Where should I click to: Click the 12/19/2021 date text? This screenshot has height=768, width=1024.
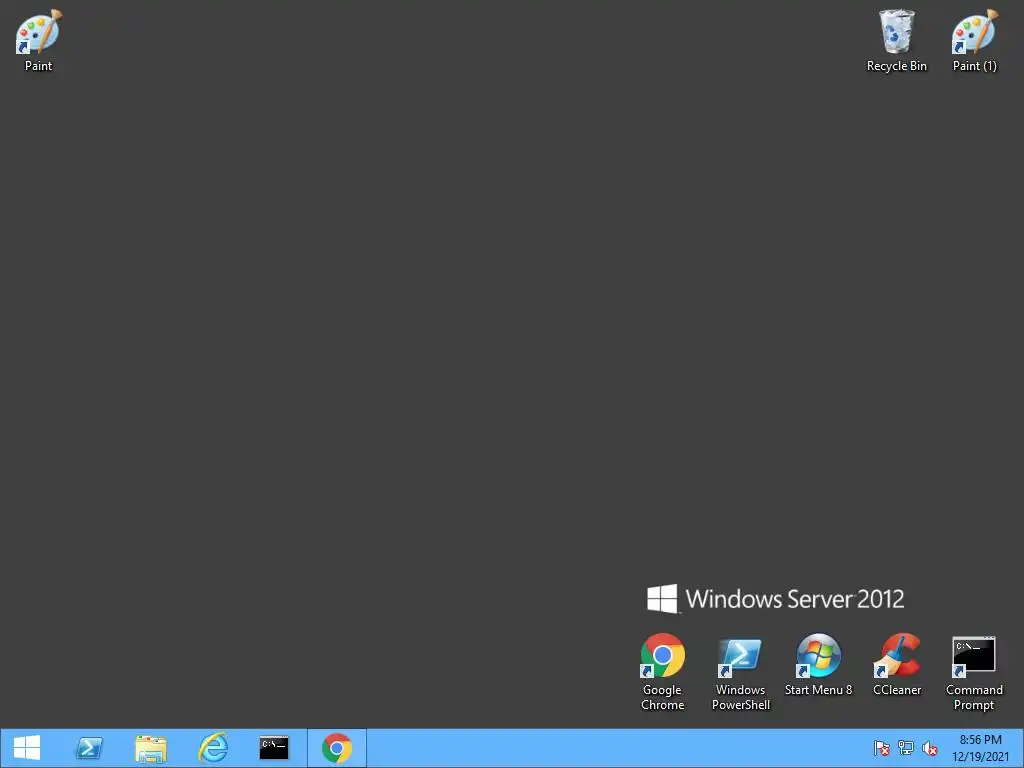pos(980,757)
